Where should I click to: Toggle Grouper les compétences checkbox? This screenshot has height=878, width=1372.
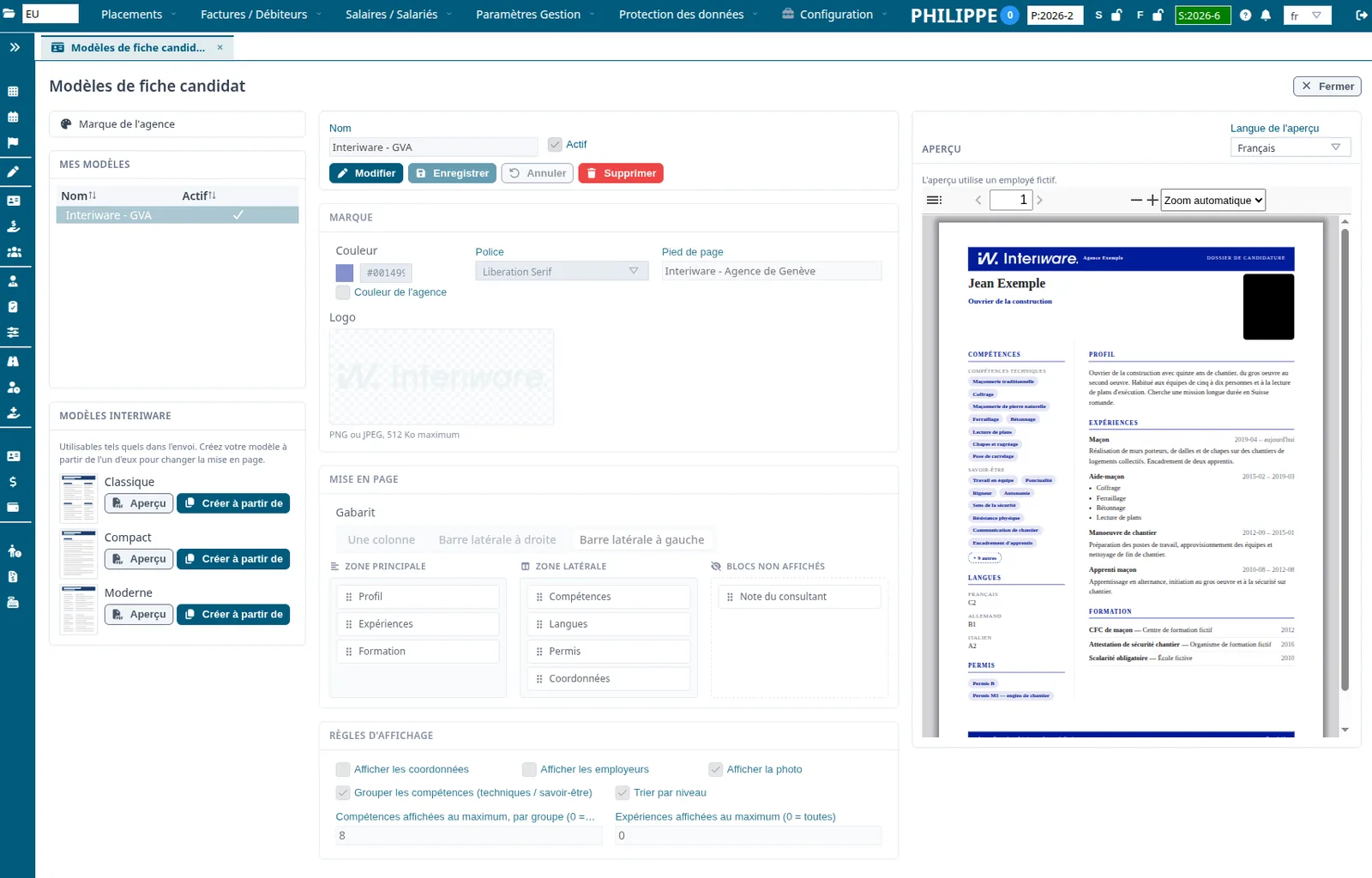coord(343,792)
